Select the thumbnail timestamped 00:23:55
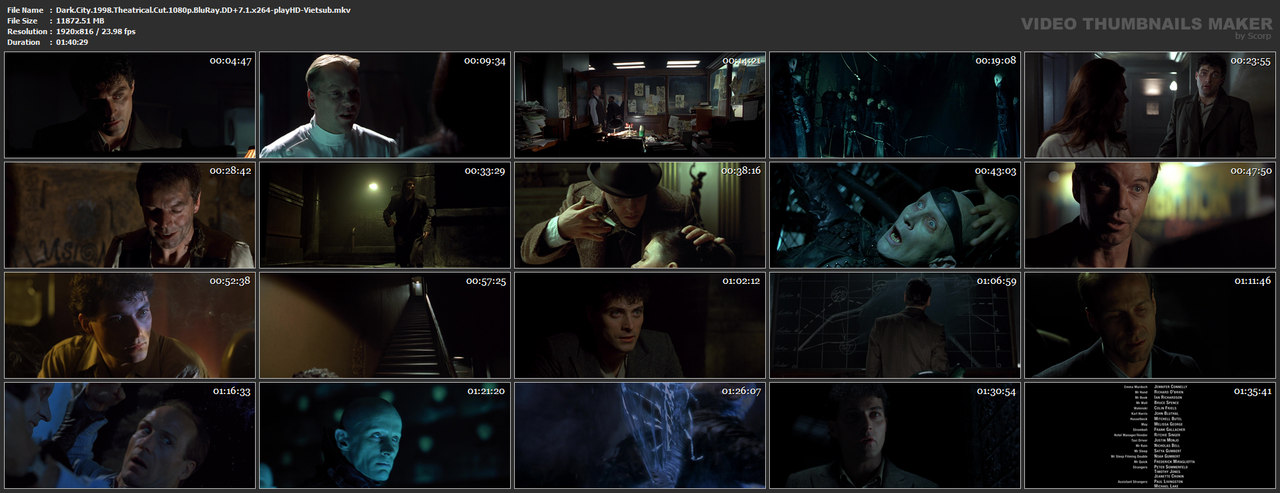The height and width of the screenshot is (493, 1280). coord(1150,105)
